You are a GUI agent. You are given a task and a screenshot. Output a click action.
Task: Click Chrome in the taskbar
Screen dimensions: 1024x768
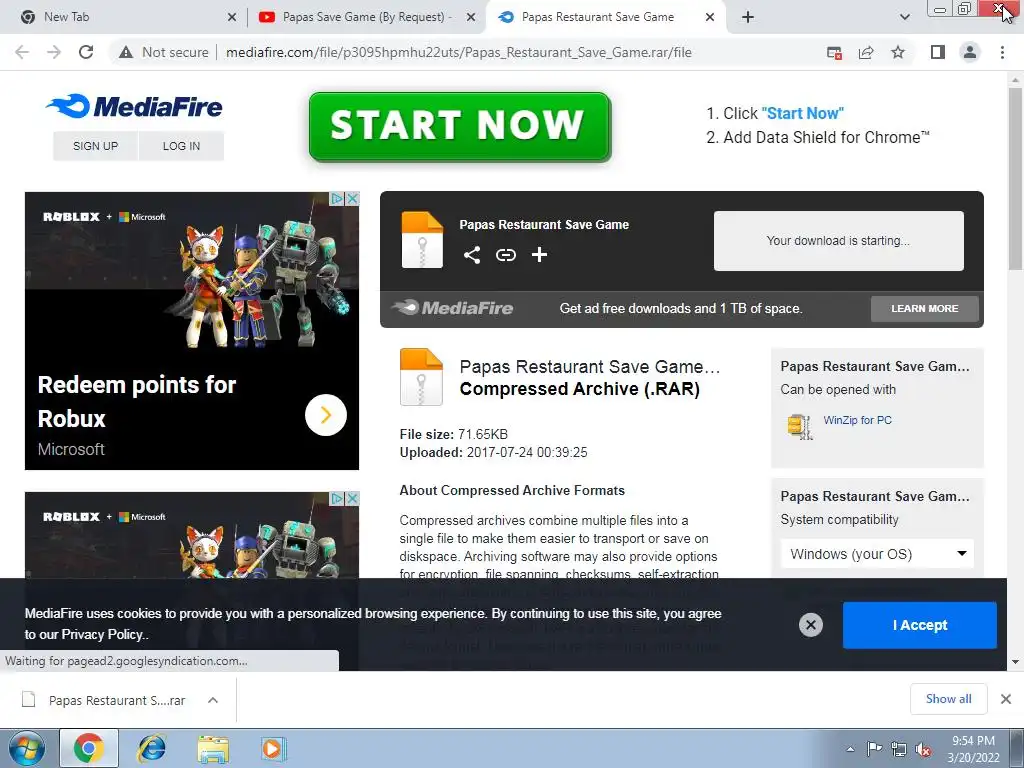click(x=89, y=748)
